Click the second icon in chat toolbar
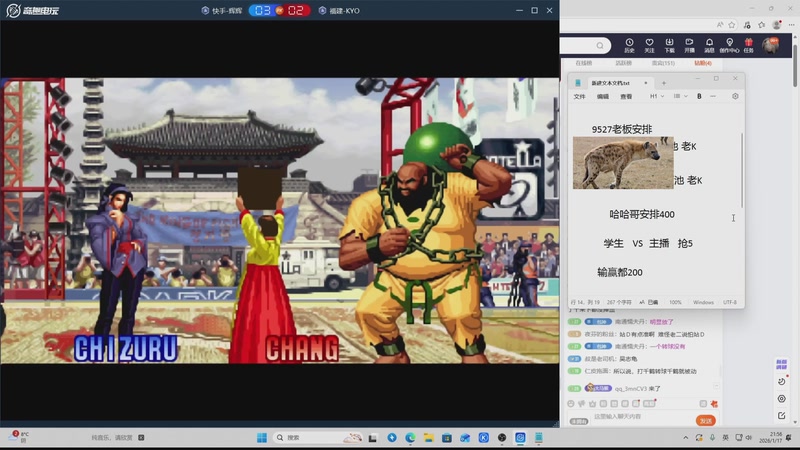The height and width of the screenshot is (450, 800). tap(582, 404)
